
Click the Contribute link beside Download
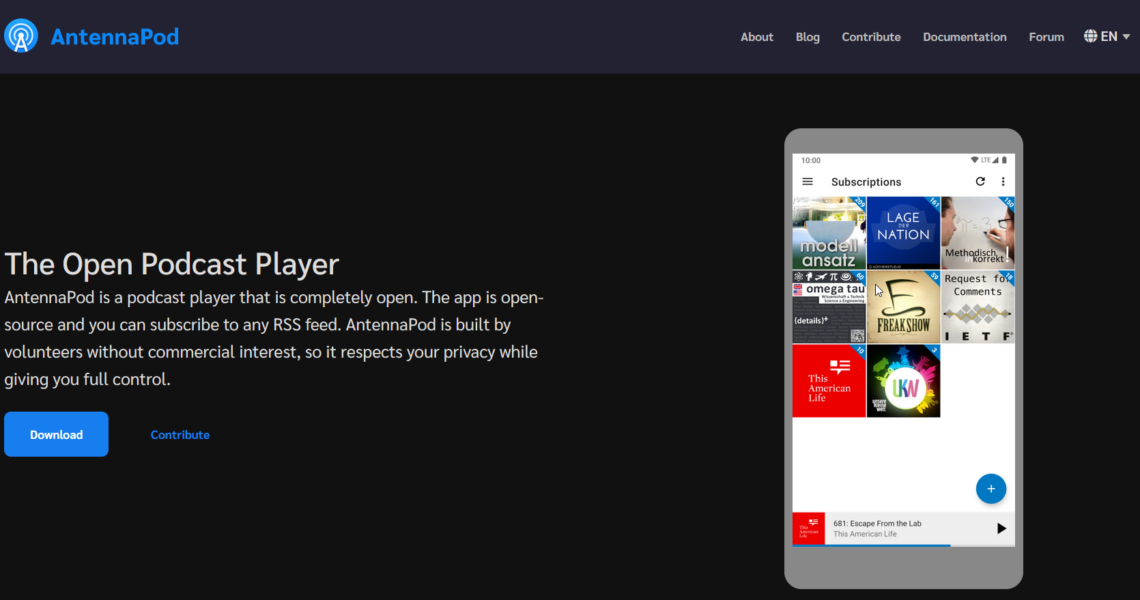tap(180, 435)
